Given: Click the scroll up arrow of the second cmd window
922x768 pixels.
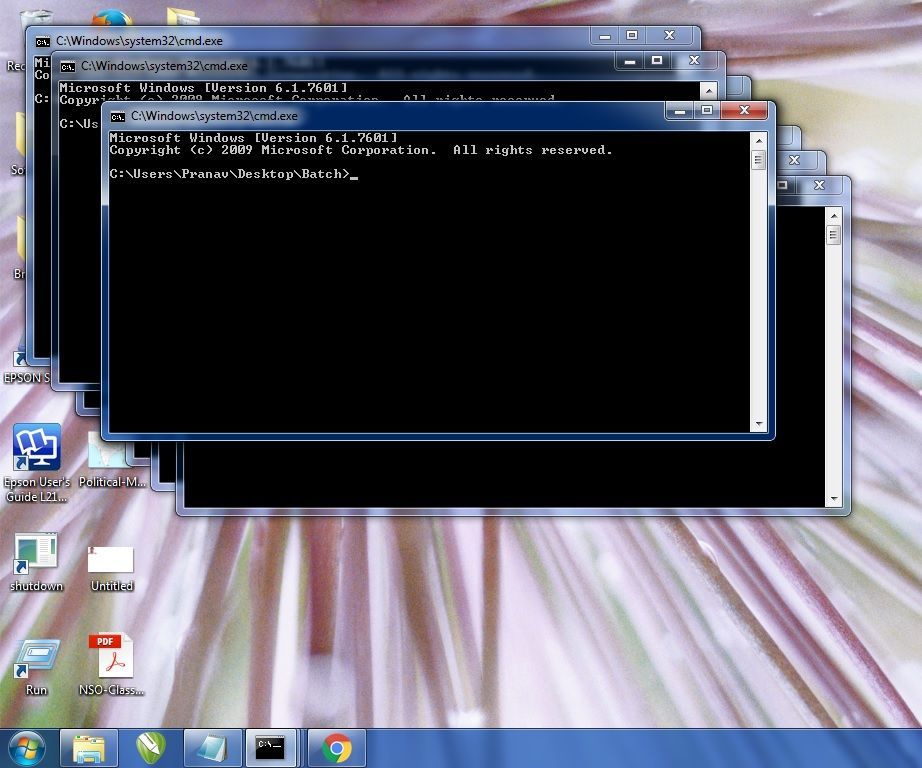Looking at the screenshot, I should pos(709,91).
